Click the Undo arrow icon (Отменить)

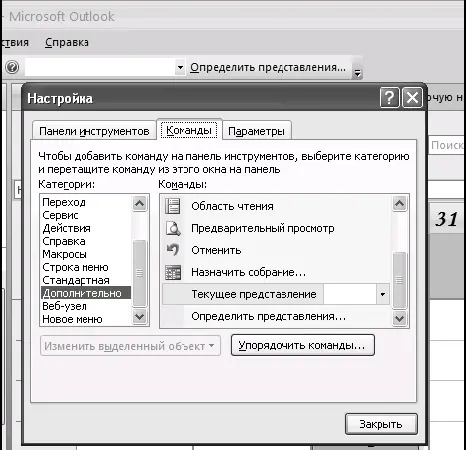[x=173, y=250]
